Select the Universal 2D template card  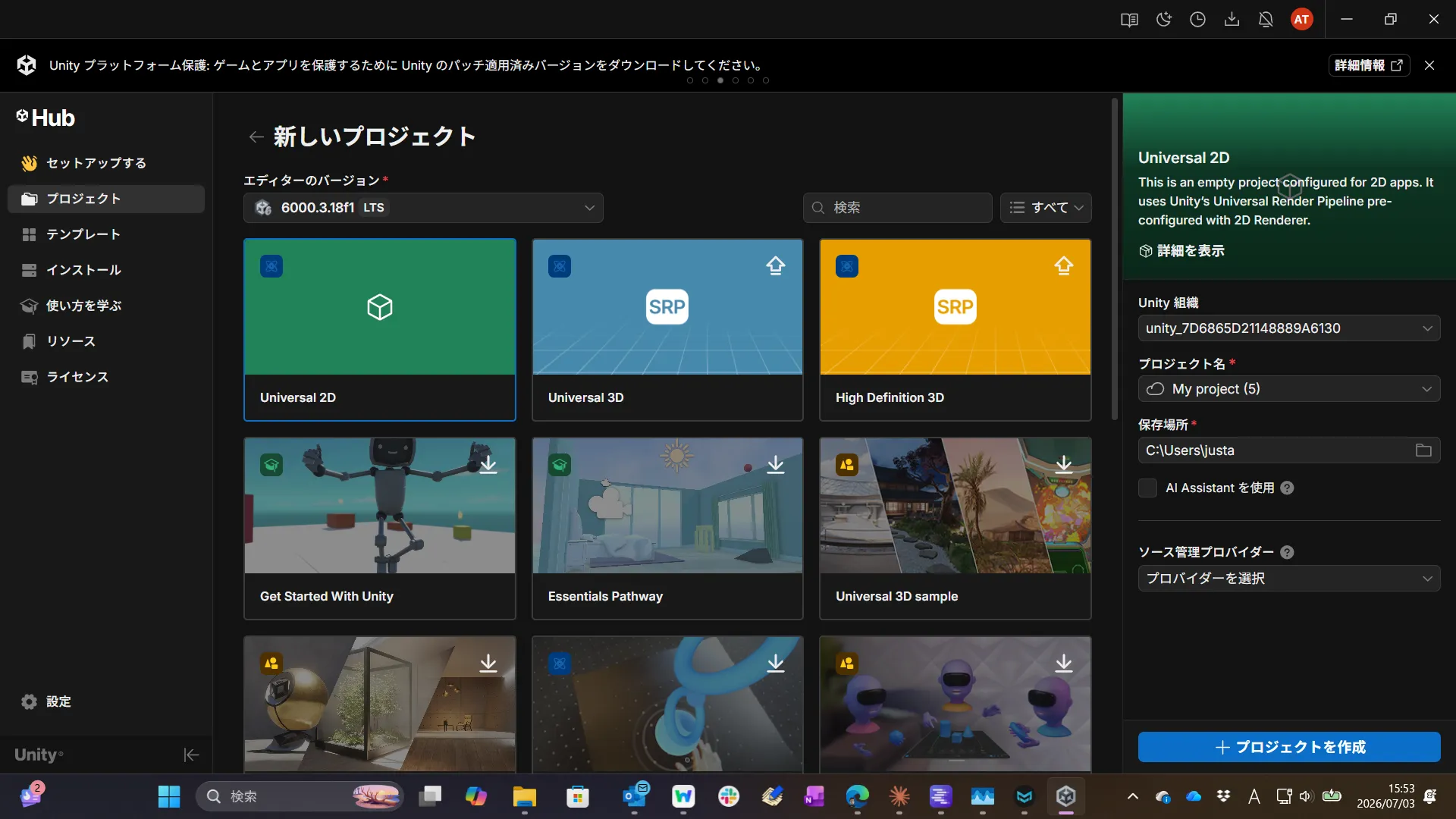380,330
